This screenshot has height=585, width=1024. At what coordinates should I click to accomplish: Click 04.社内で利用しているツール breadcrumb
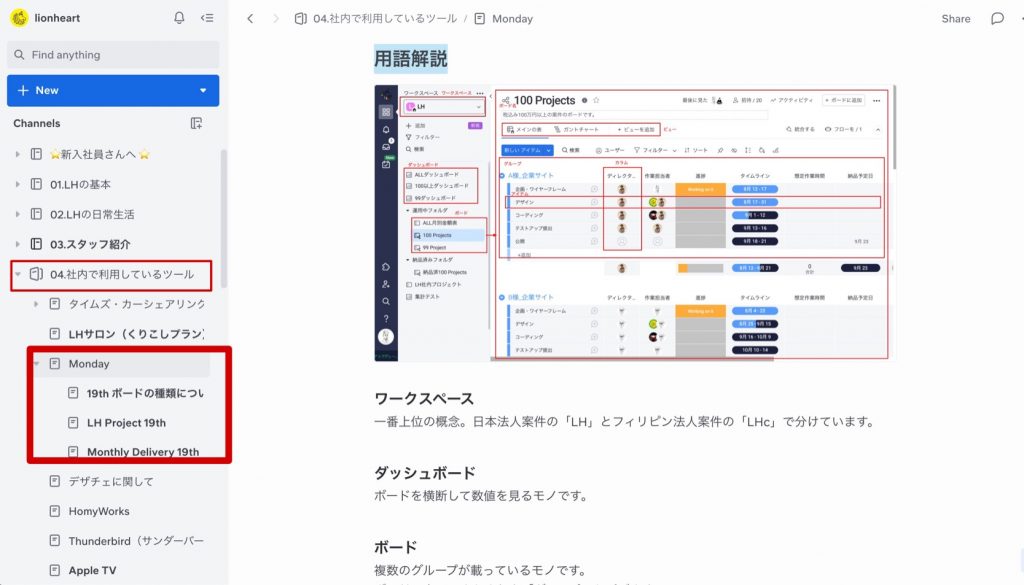tap(385, 19)
